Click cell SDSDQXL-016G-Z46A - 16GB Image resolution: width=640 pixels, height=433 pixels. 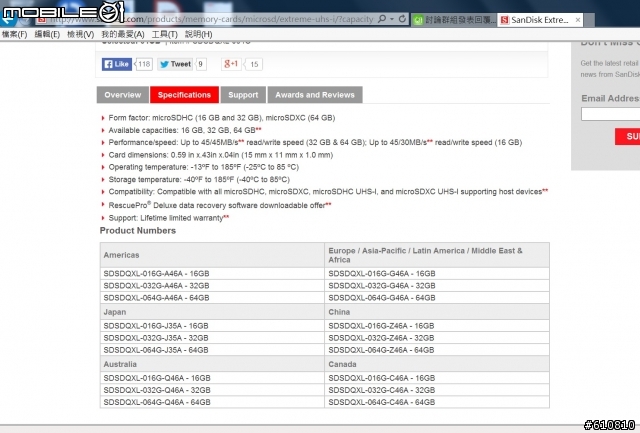tap(437, 326)
